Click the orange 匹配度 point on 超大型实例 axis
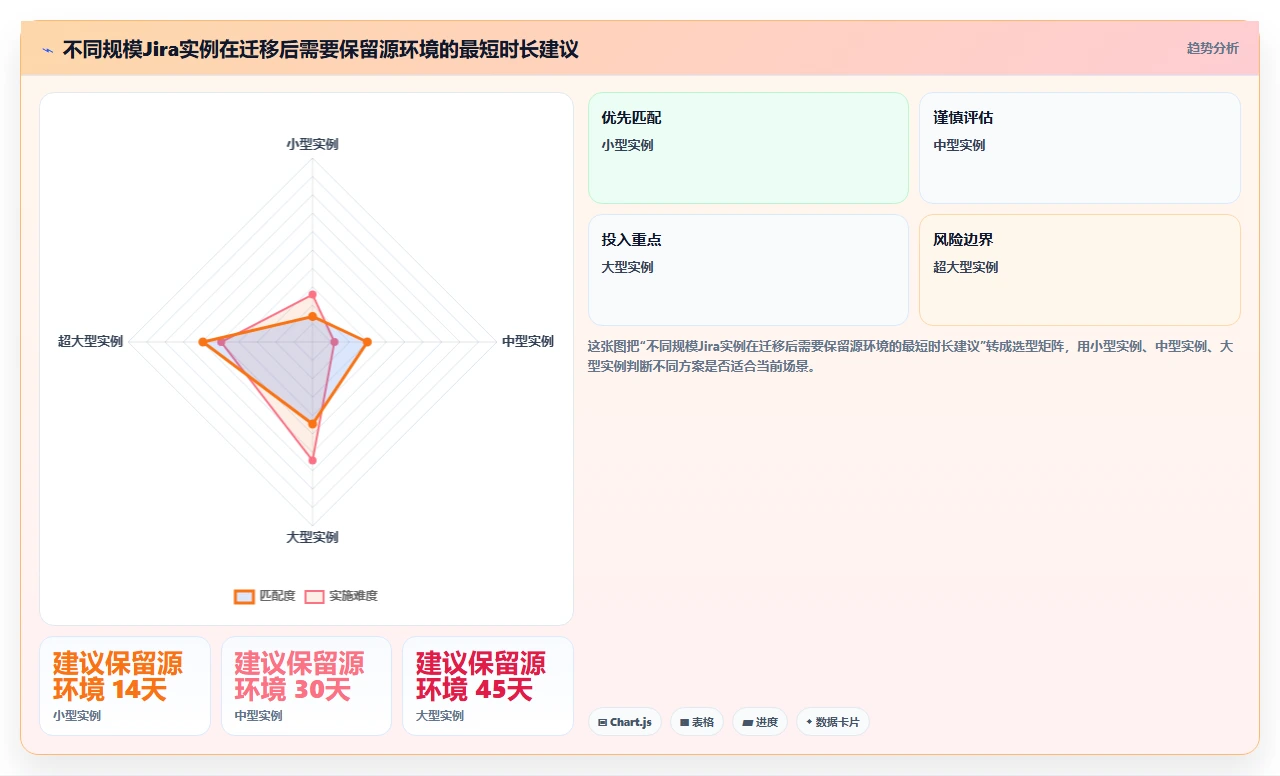This screenshot has width=1280, height=776. point(202,342)
